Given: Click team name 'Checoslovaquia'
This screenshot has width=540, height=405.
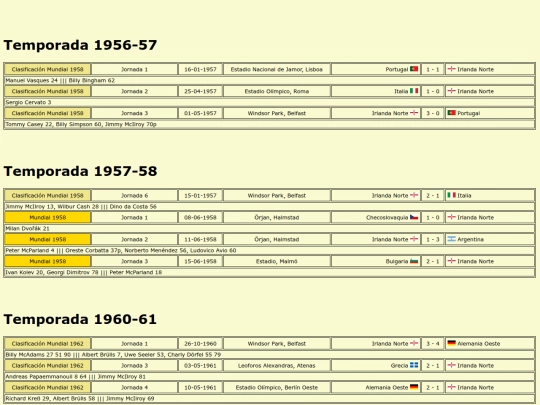Looking at the screenshot, I should click(387, 217).
